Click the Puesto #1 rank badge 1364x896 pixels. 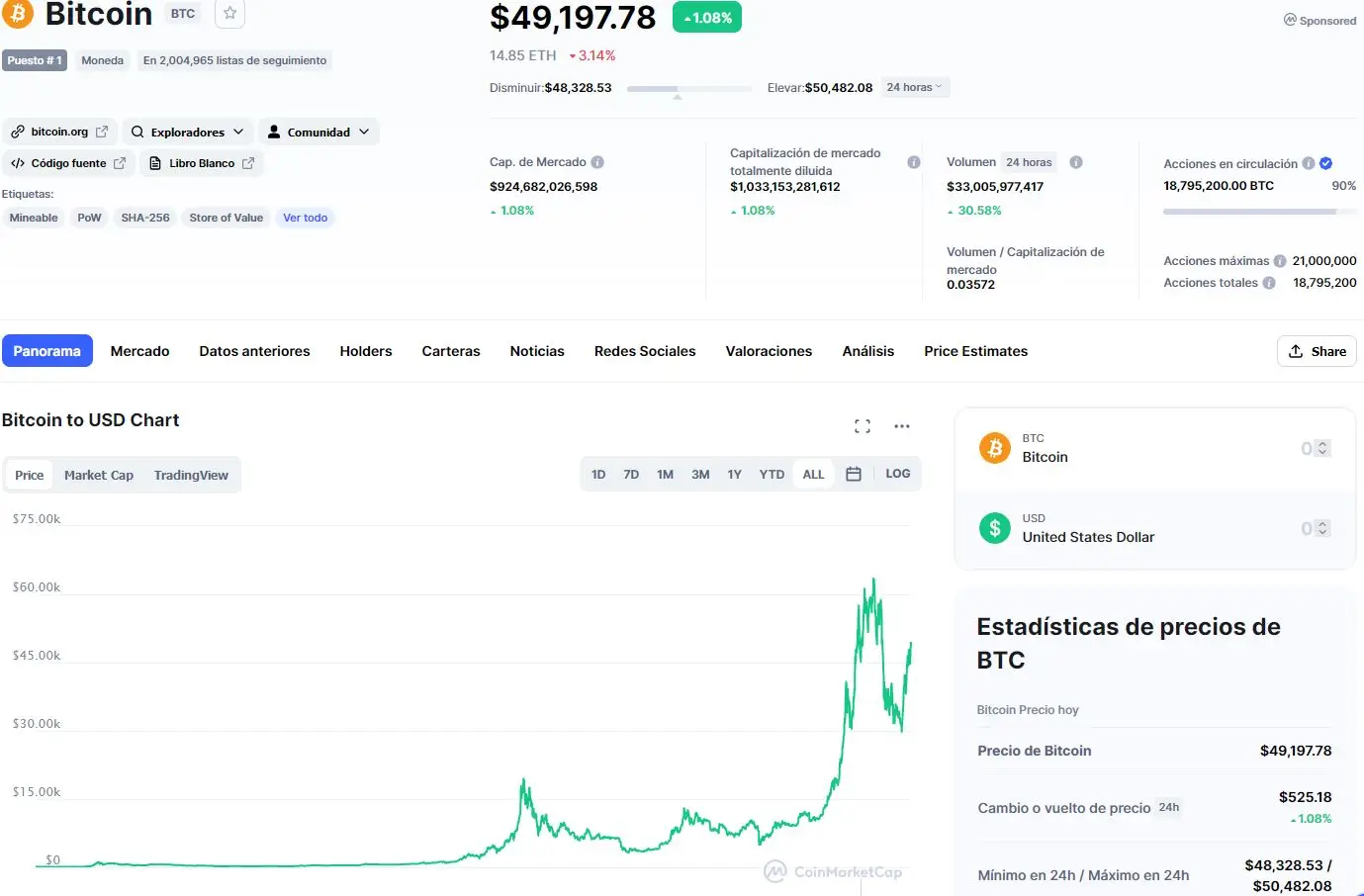click(x=35, y=60)
